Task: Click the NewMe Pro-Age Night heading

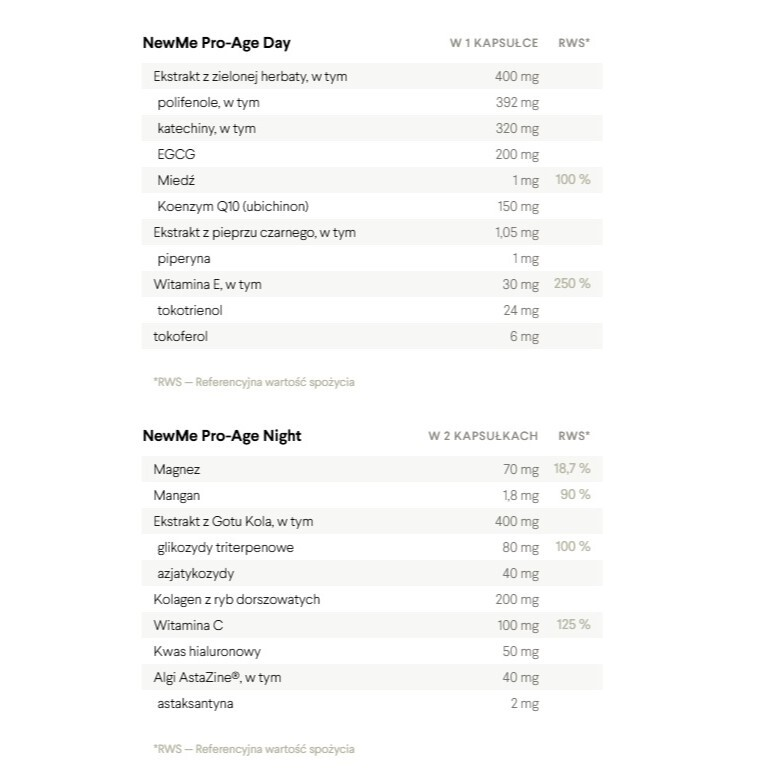Action: coord(222,436)
